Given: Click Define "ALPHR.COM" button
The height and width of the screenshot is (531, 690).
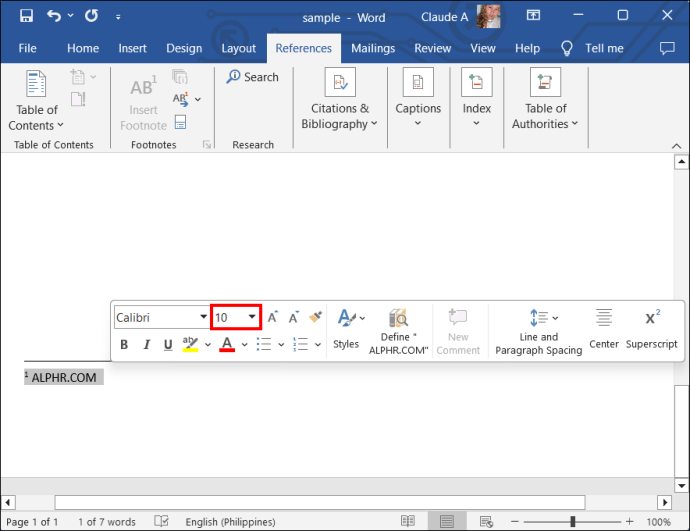Looking at the screenshot, I should coord(398,331).
